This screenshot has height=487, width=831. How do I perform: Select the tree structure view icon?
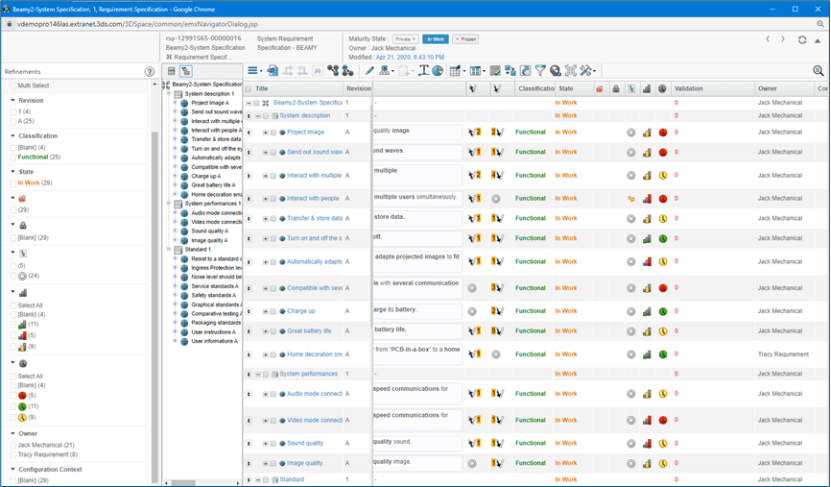point(186,71)
